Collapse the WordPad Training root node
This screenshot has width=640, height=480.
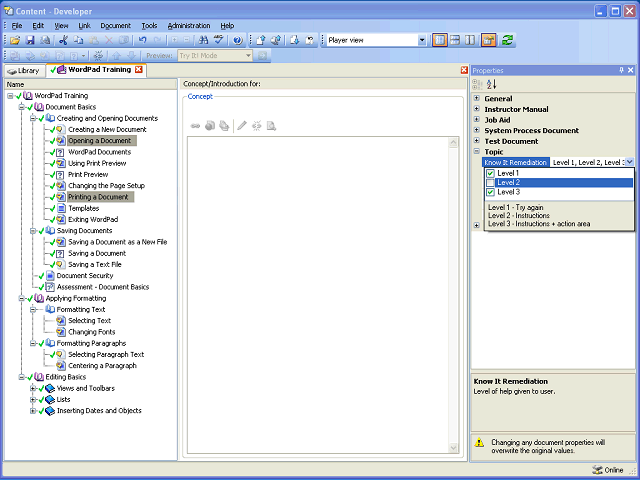point(10,96)
